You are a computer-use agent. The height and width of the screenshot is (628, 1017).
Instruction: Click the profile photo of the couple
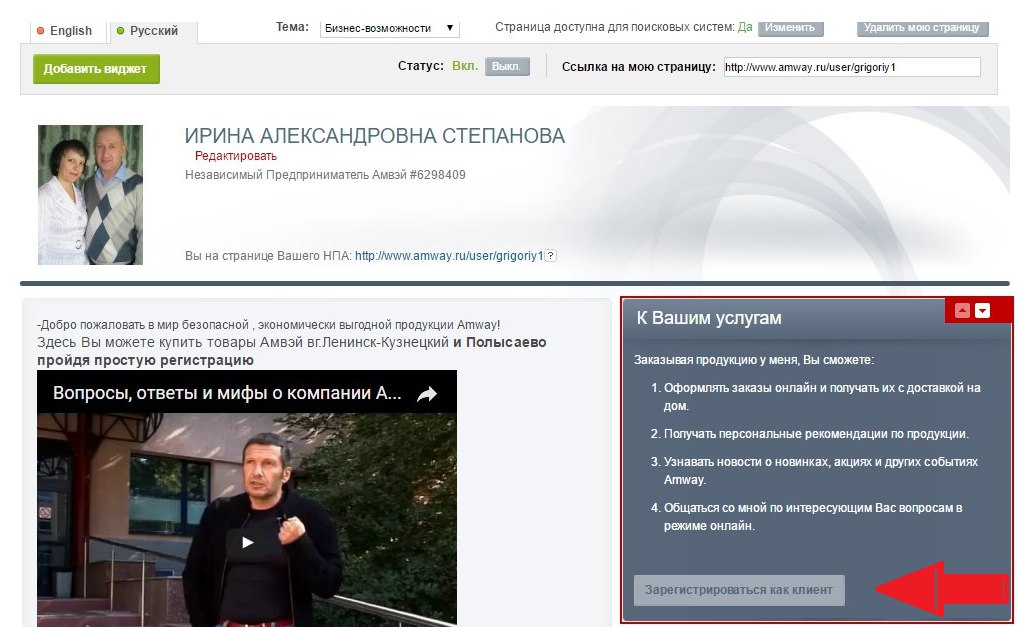[x=90, y=195]
